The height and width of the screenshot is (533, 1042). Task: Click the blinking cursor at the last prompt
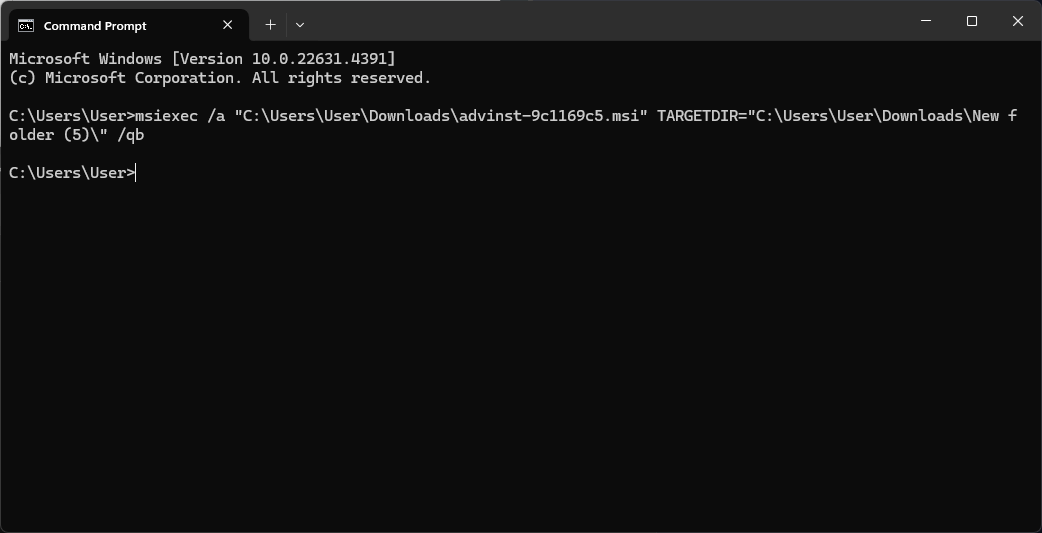point(136,173)
